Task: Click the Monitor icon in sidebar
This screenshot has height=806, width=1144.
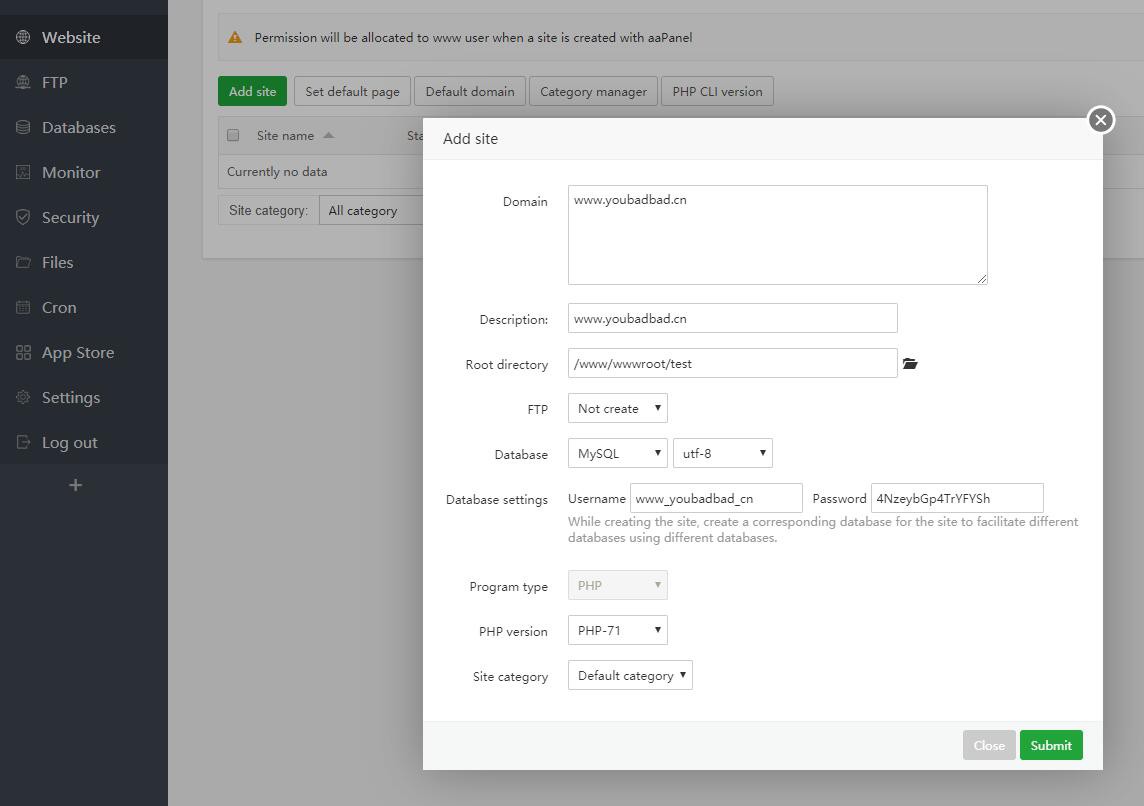Action: point(23,172)
